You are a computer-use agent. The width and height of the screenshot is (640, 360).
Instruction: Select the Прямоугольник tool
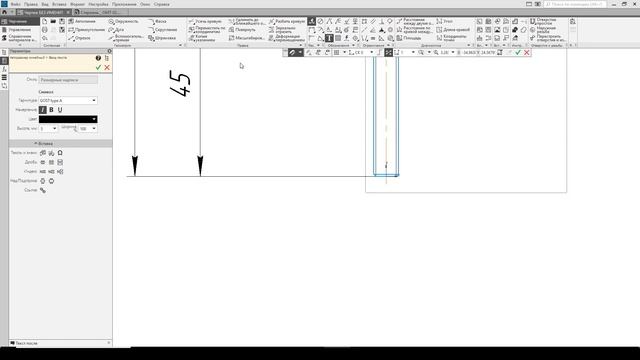86,30
